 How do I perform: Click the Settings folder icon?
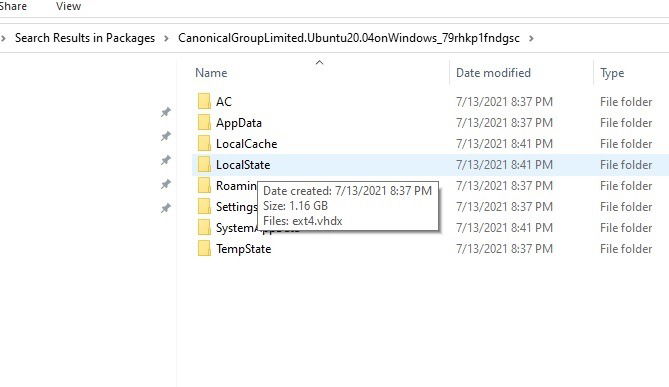click(x=204, y=207)
